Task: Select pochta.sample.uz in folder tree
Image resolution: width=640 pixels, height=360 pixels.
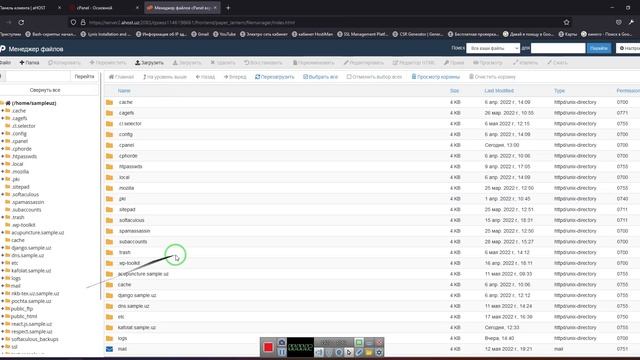Action: 31,301
